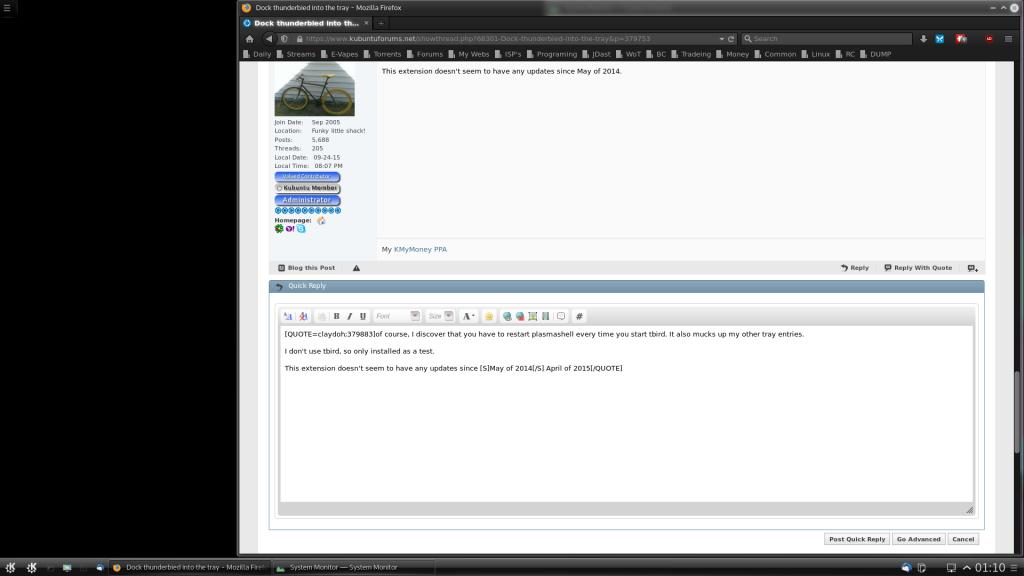Click the Insert Link globe icon
Screen dimensions: 1024x576
507,316
